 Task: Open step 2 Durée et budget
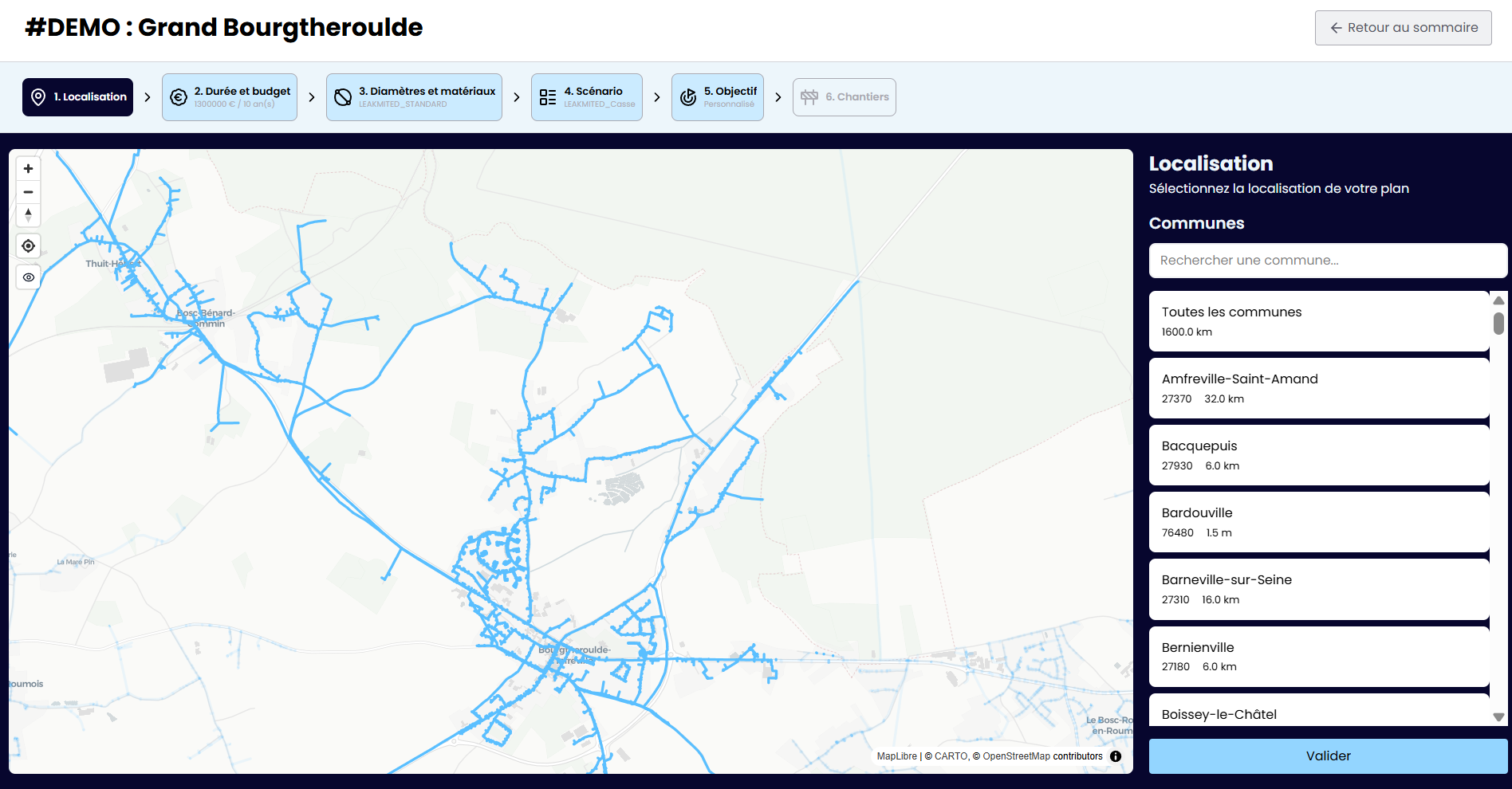click(x=230, y=97)
